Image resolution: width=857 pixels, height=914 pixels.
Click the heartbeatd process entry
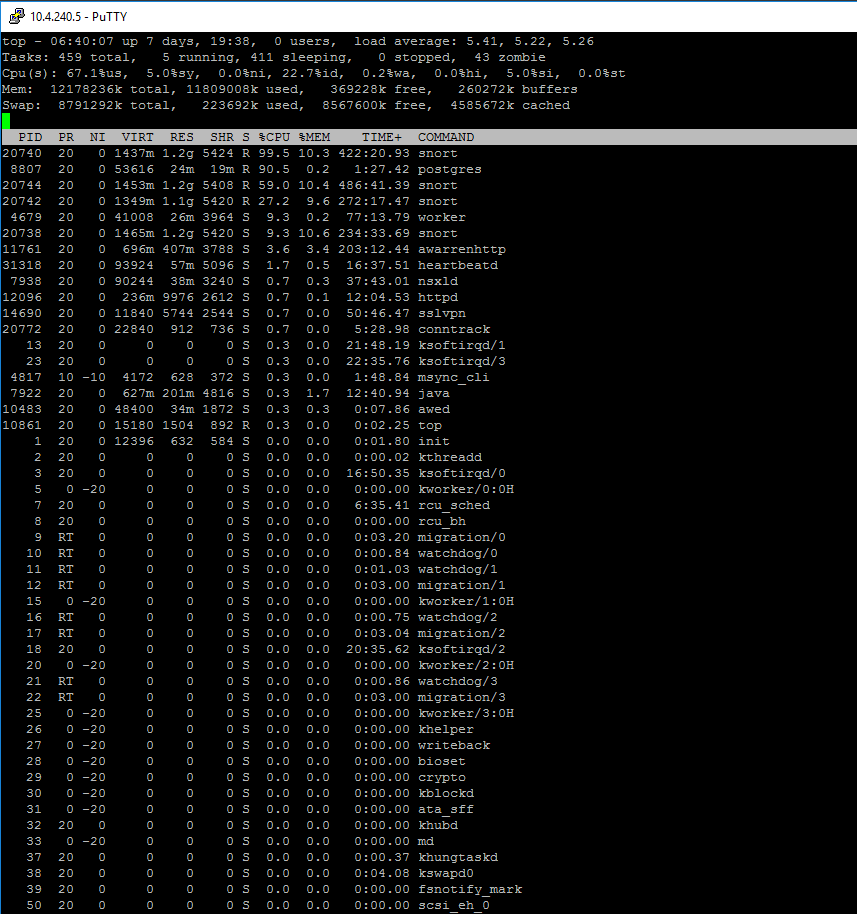457,265
